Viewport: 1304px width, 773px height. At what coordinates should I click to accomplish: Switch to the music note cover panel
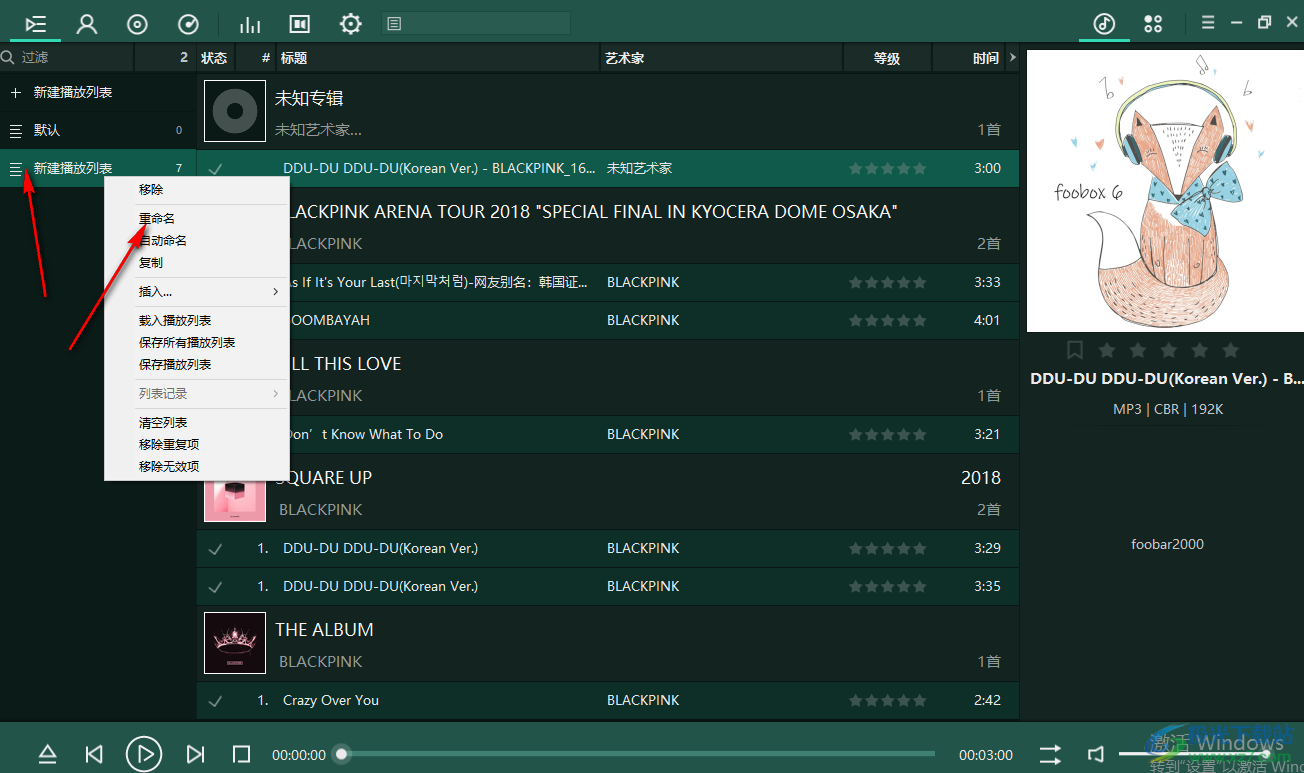click(1104, 24)
